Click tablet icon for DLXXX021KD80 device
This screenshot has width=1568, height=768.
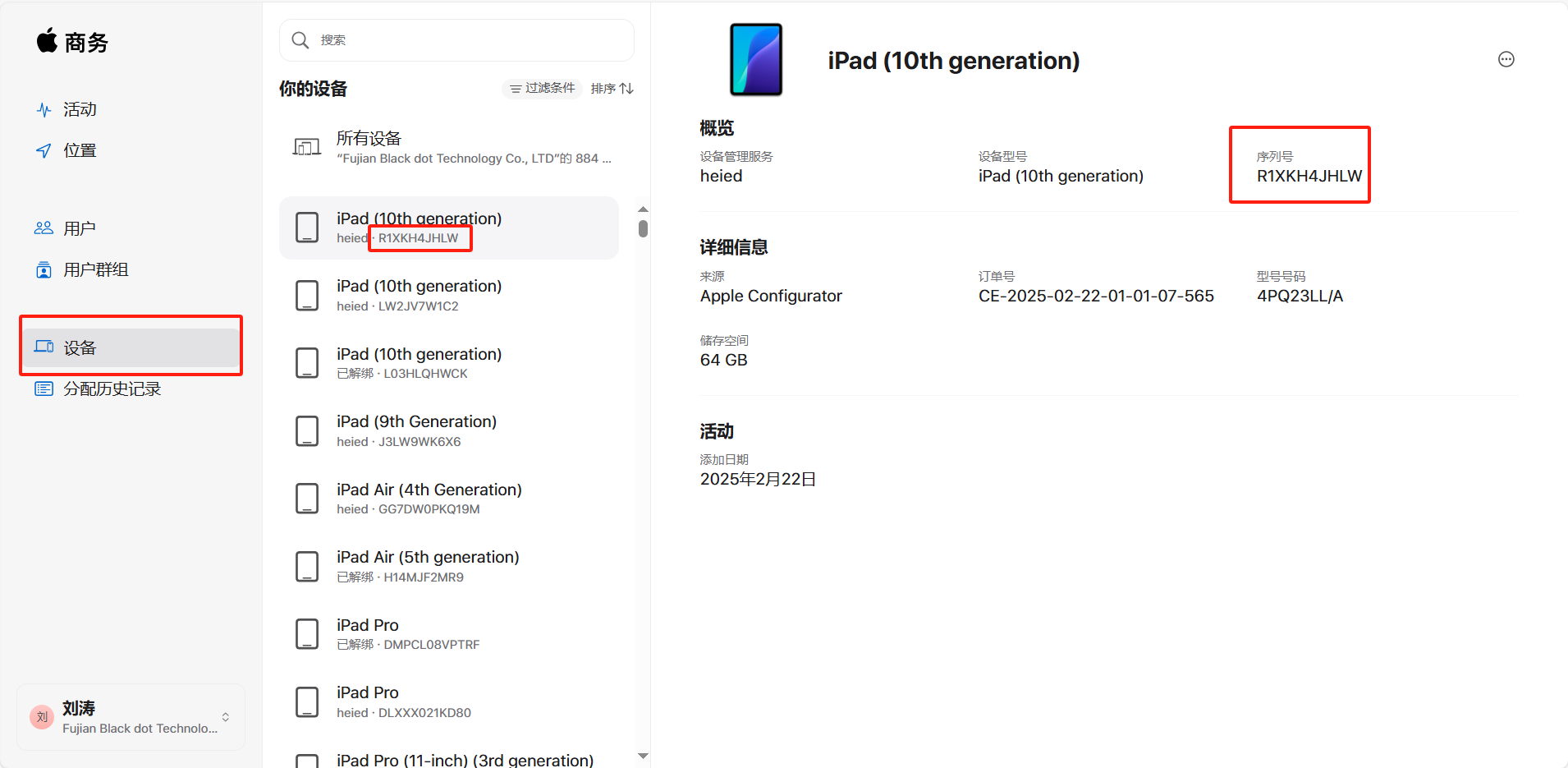[307, 702]
